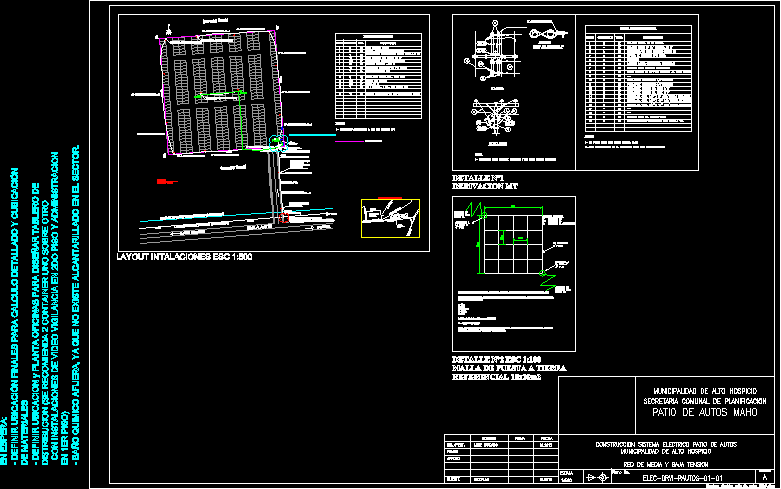
Task: Click the green grounding grid mesh drawing
Action: [513, 240]
